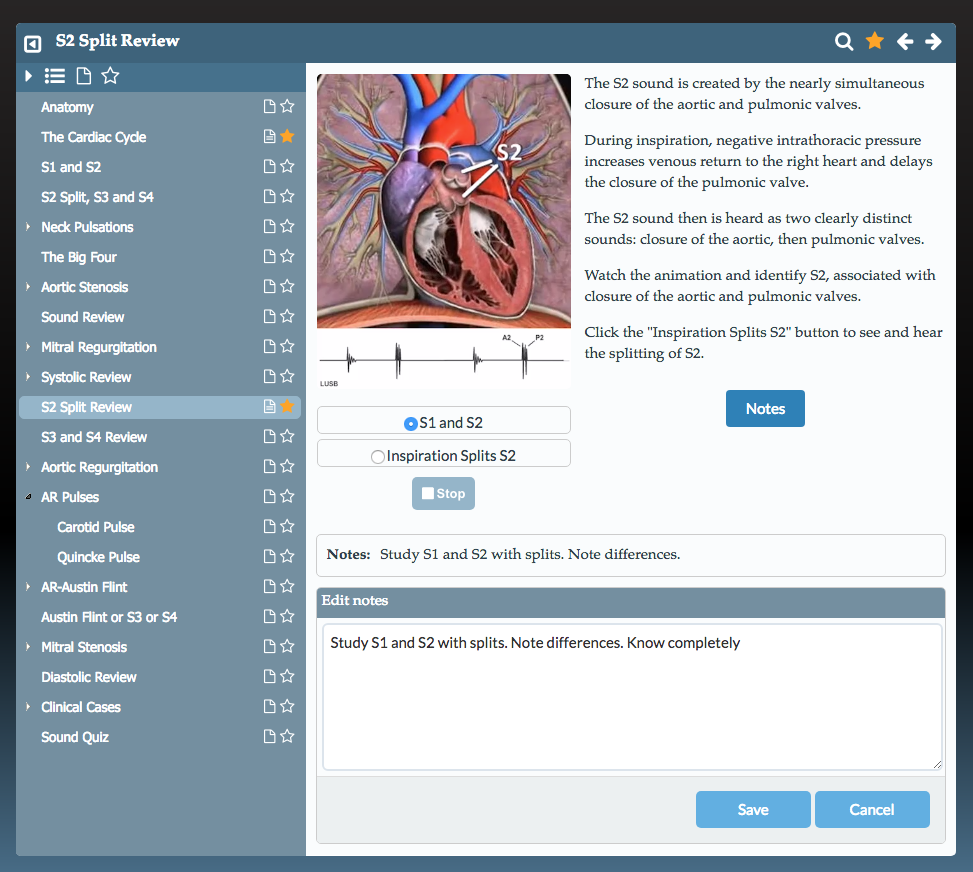Image resolution: width=973 pixels, height=872 pixels.
Task: Open the list view icon above the sidebar
Action: 55,75
